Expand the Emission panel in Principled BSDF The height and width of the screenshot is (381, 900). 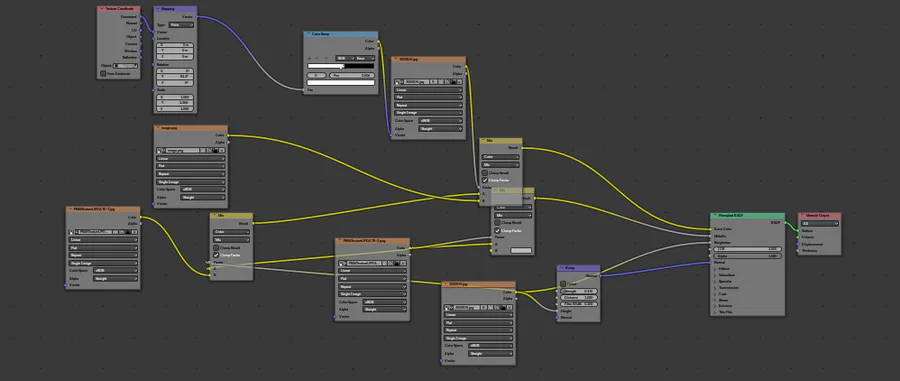(x=726, y=306)
